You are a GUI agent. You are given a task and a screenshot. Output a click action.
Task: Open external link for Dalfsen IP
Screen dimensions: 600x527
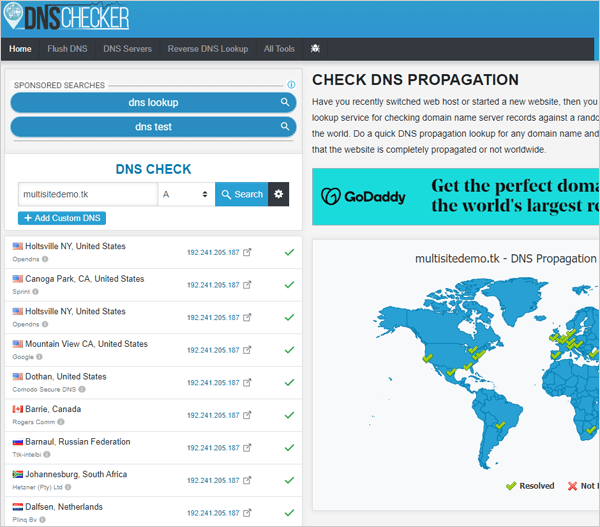point(247,512)
